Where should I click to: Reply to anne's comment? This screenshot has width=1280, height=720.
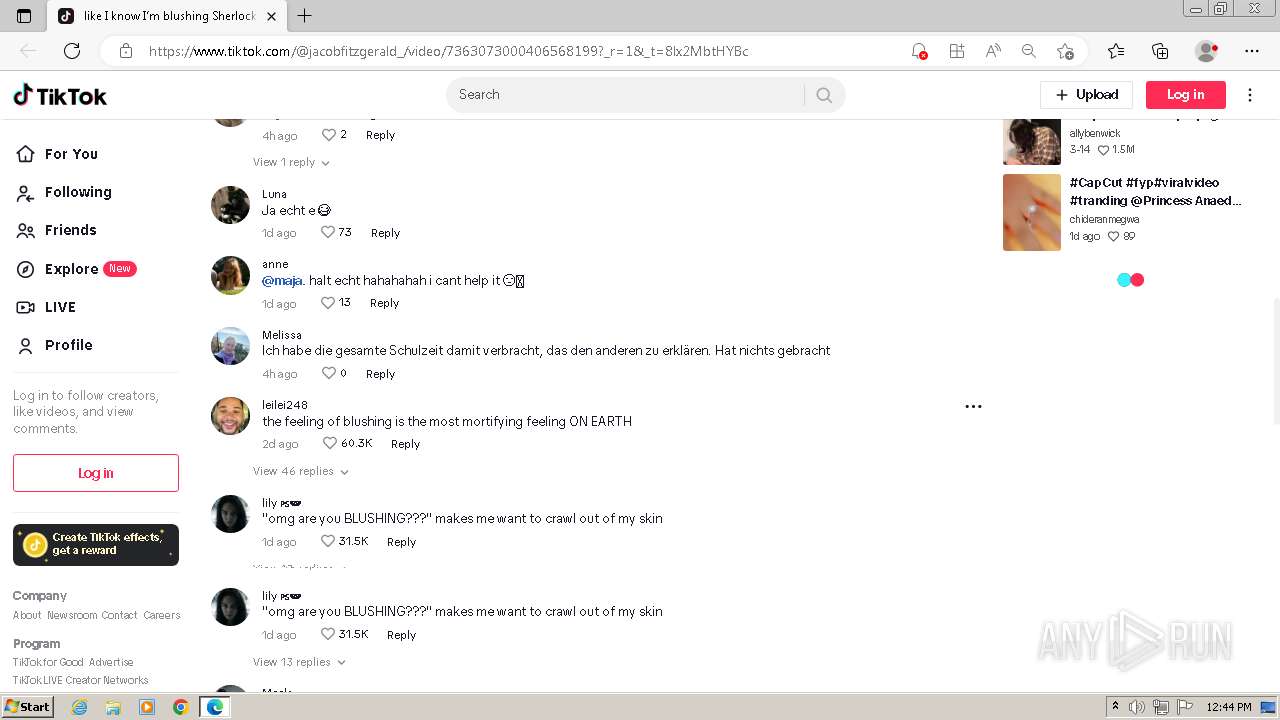[384, 303]
